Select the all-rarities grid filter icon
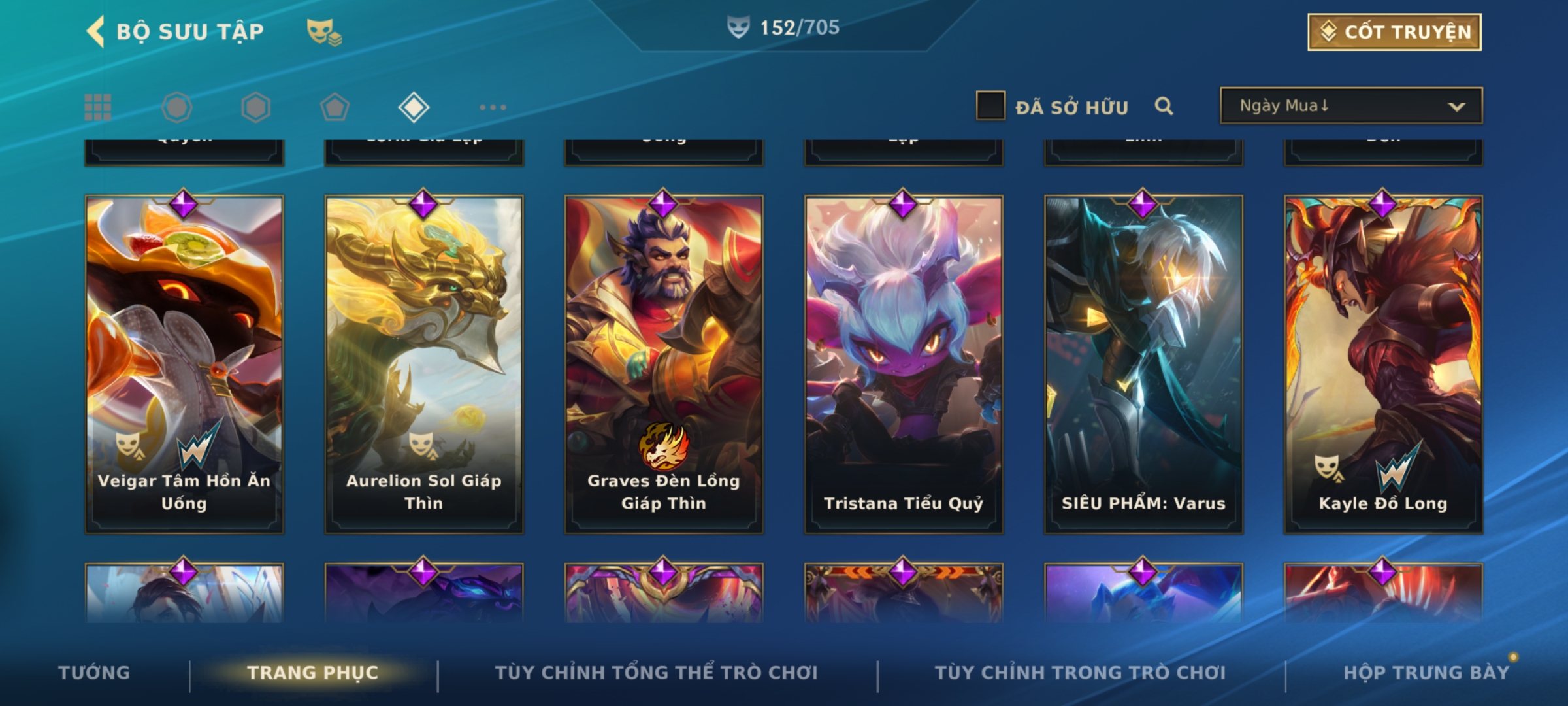The image size is (1568, 706). [98, 107]
